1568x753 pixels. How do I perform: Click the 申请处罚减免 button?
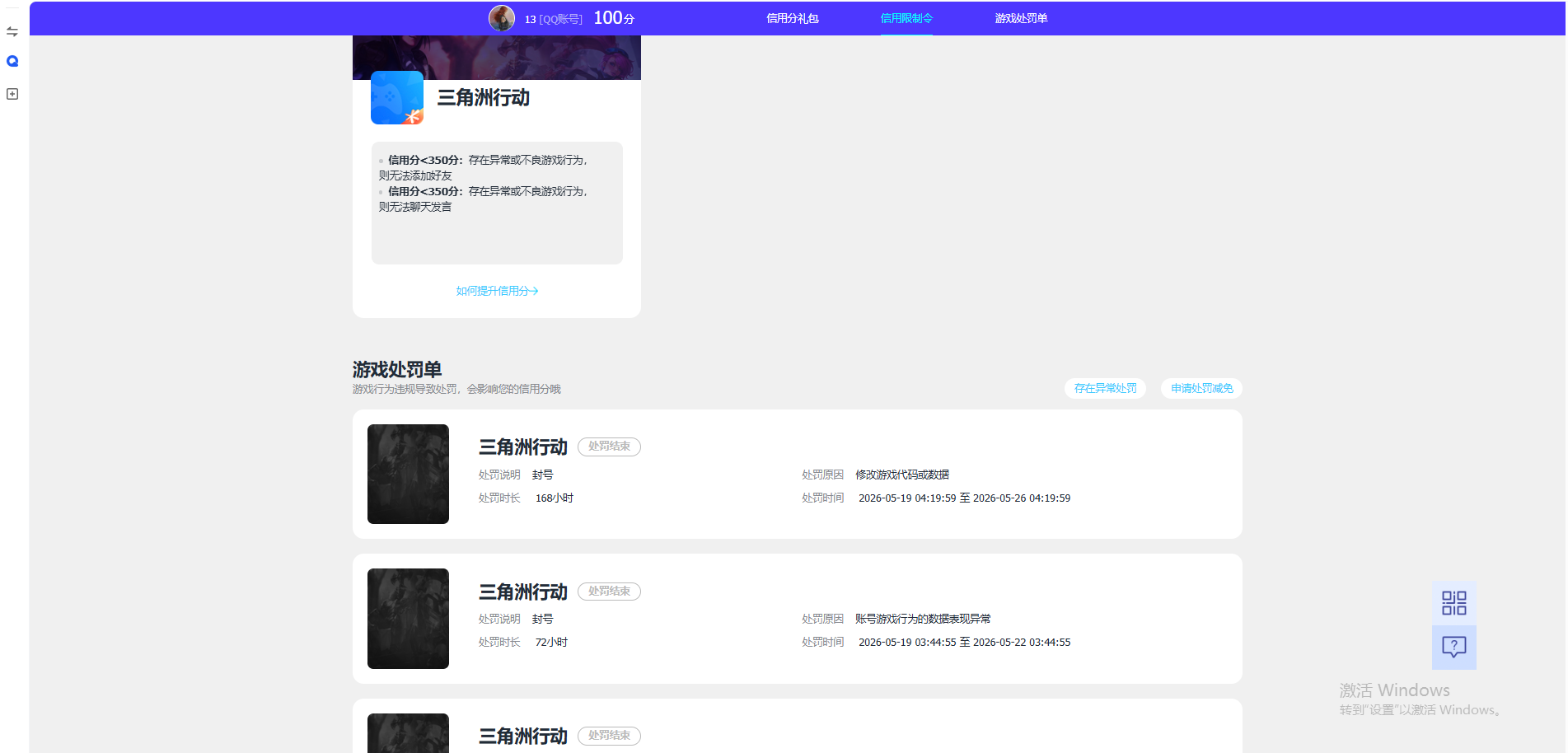[1201, 388]
